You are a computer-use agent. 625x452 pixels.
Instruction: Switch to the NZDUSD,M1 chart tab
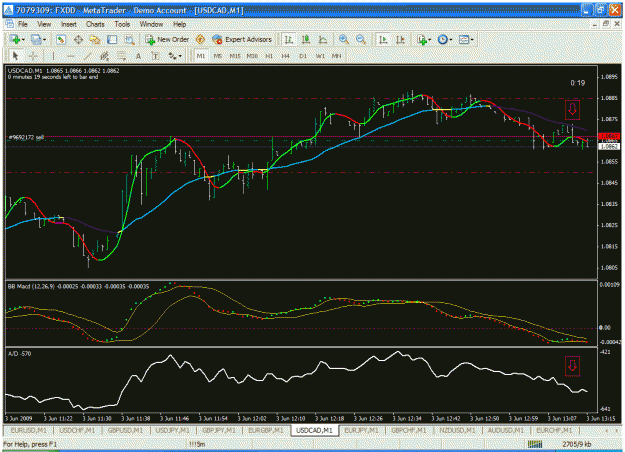[x=457, y=430]
